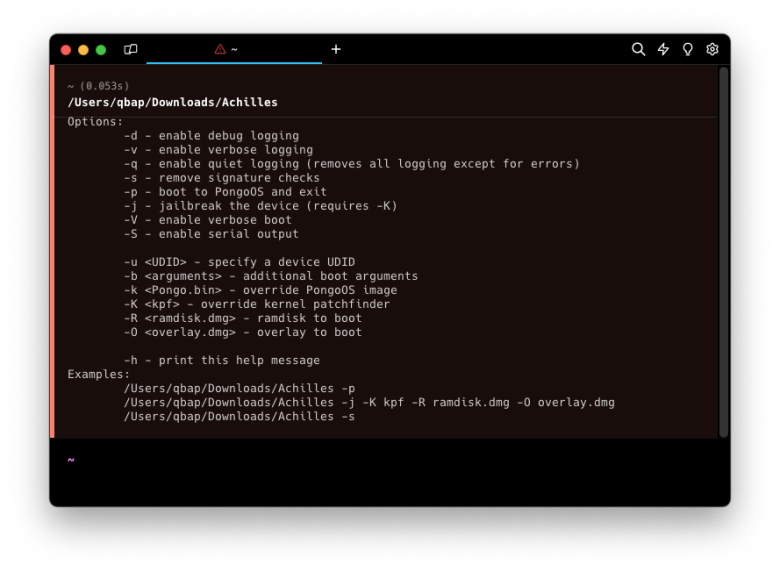This screenshot has height=572, width=780.
Task: Click the lightning bolt icon
Action: pyautogui.click(x=663, y=49)
